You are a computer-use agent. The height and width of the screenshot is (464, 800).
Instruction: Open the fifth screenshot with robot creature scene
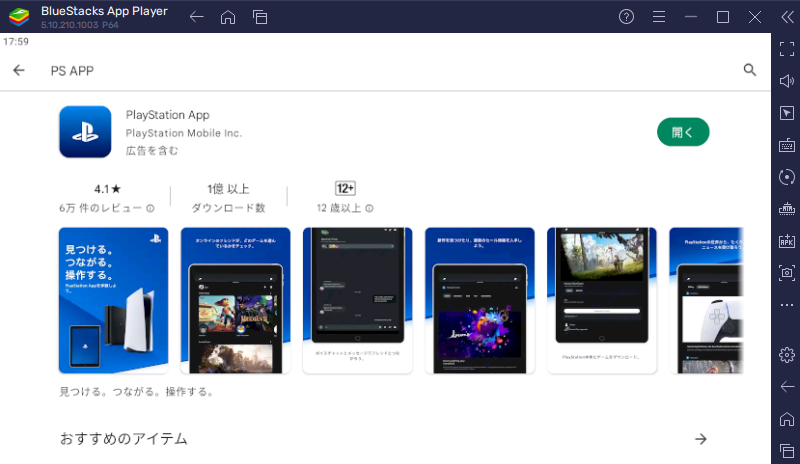pyautogui.click(x=602, y=301)
